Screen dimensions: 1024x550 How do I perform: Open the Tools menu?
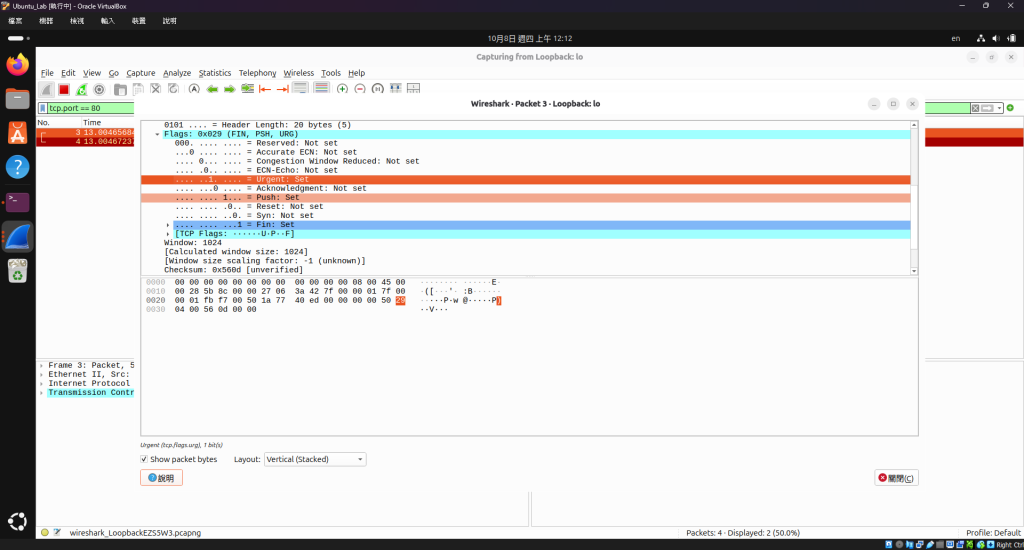330,73
